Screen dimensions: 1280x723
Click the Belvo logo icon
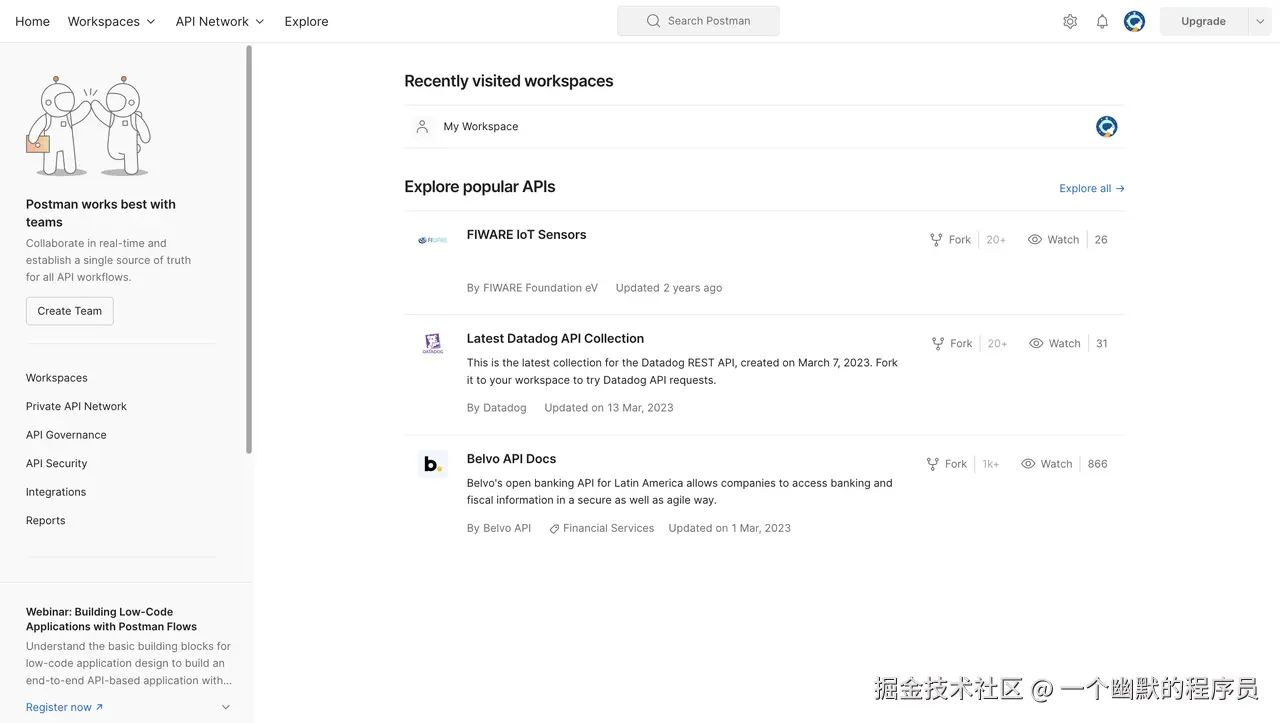[432, 464]
